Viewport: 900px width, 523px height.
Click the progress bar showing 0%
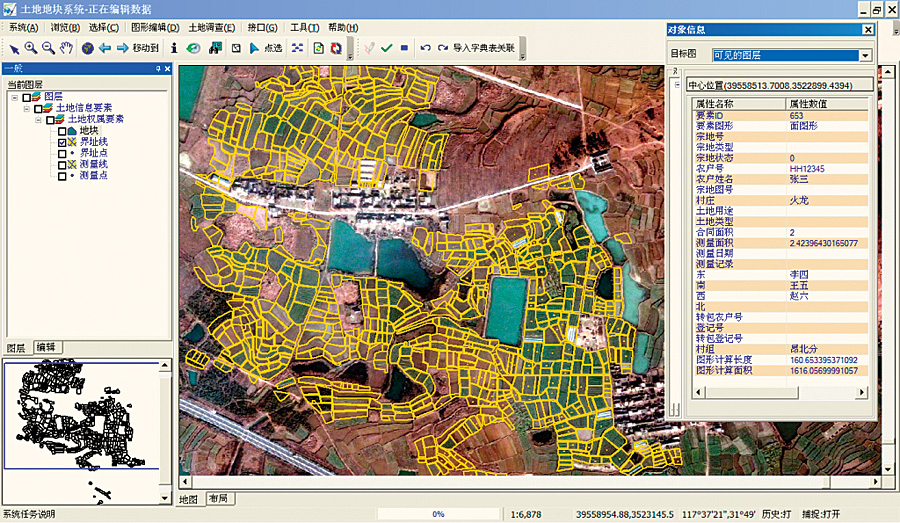[x=438, y=514]
